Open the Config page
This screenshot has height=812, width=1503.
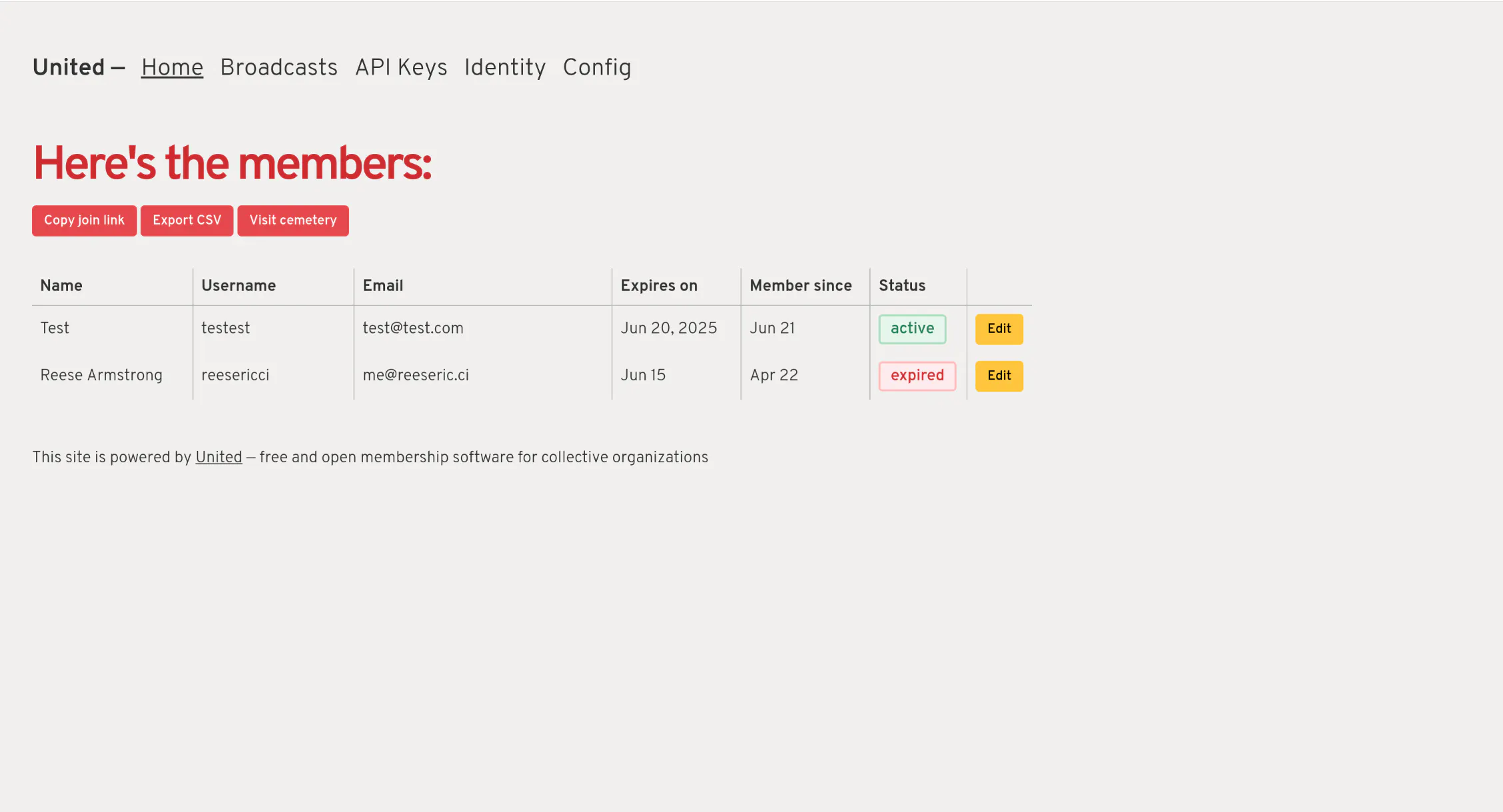point(597,67)
